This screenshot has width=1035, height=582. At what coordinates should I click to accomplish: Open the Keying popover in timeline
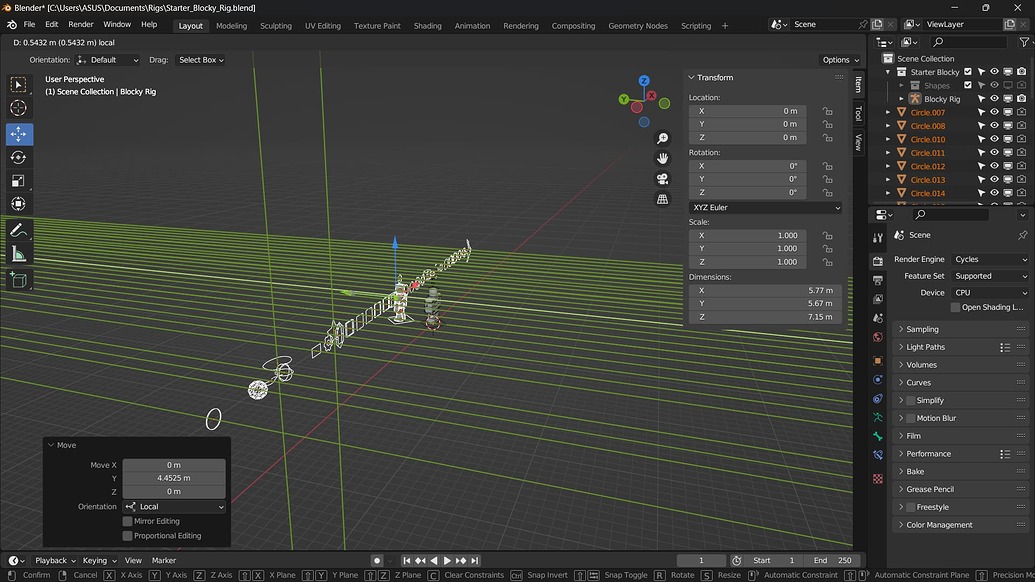[99, 560]
